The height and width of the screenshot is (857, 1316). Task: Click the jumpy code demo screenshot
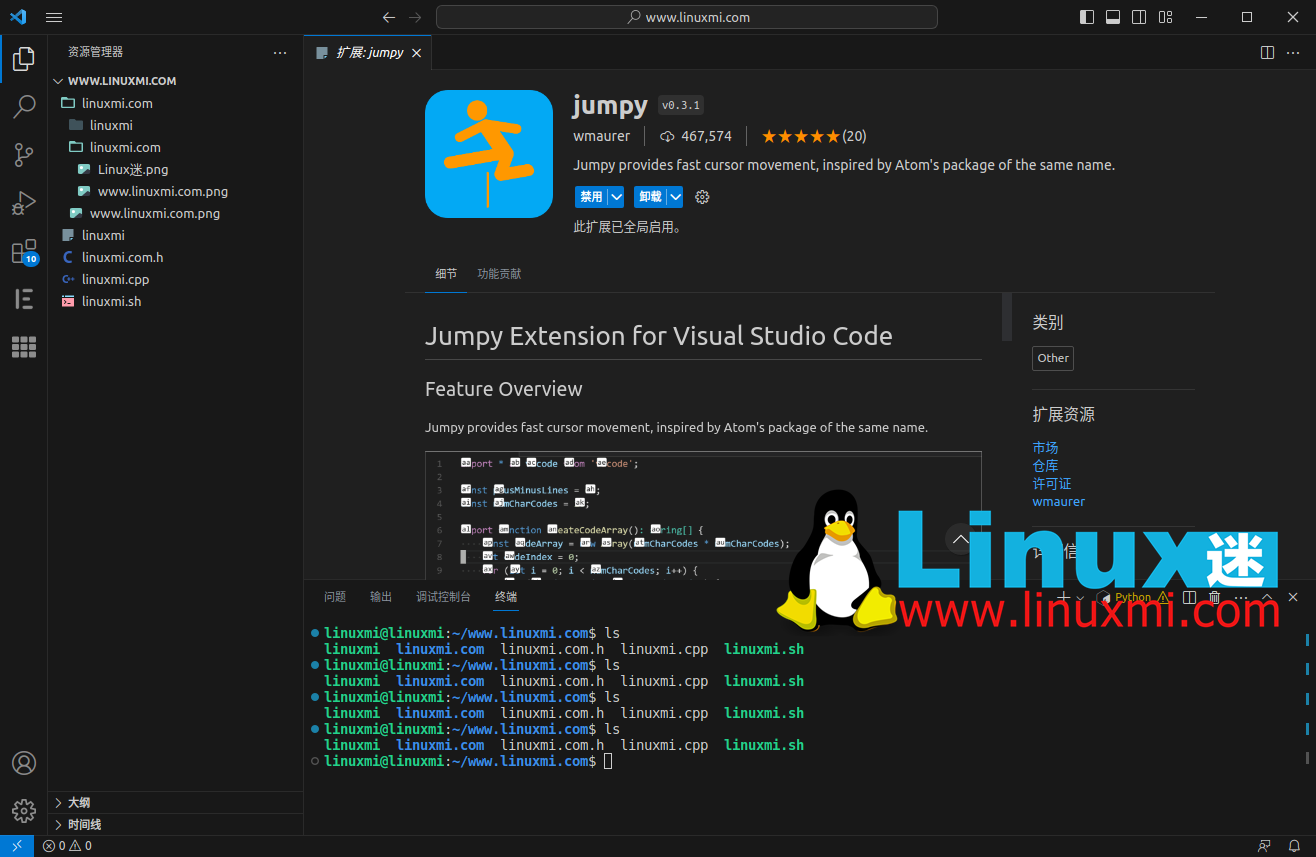click(703, 515)
